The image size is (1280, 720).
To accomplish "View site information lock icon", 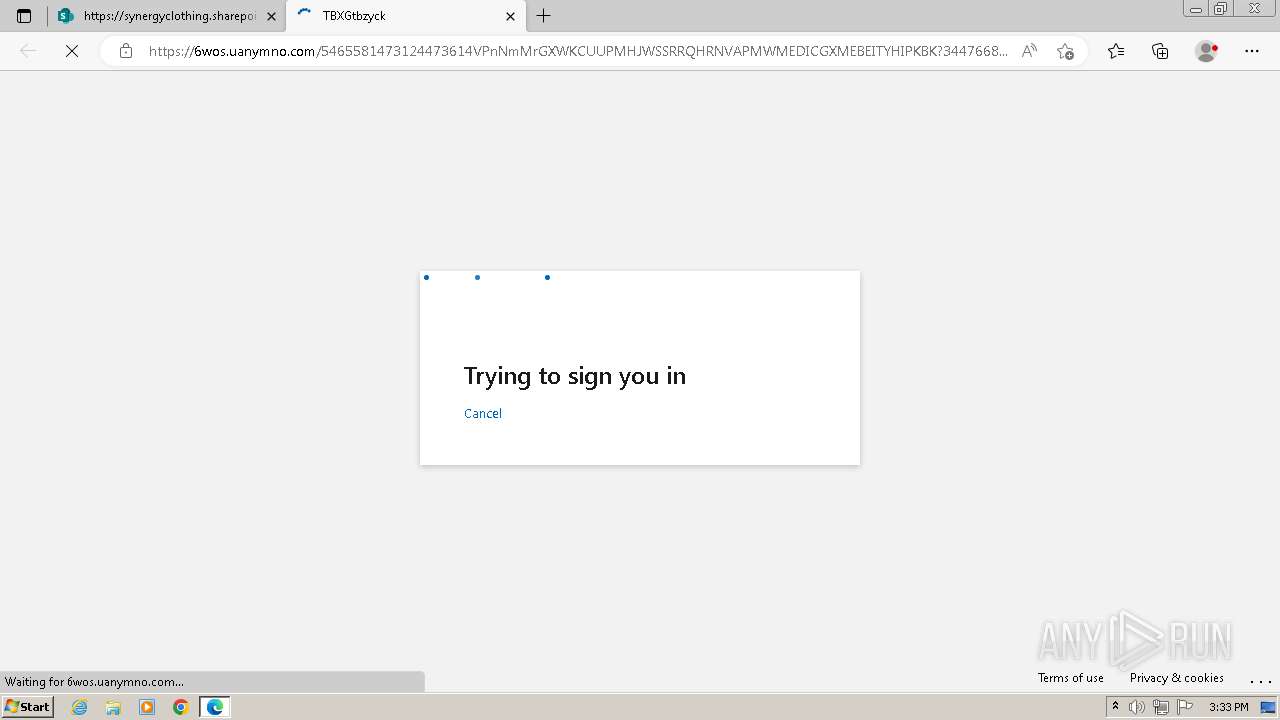I will (x=126, y=51).
